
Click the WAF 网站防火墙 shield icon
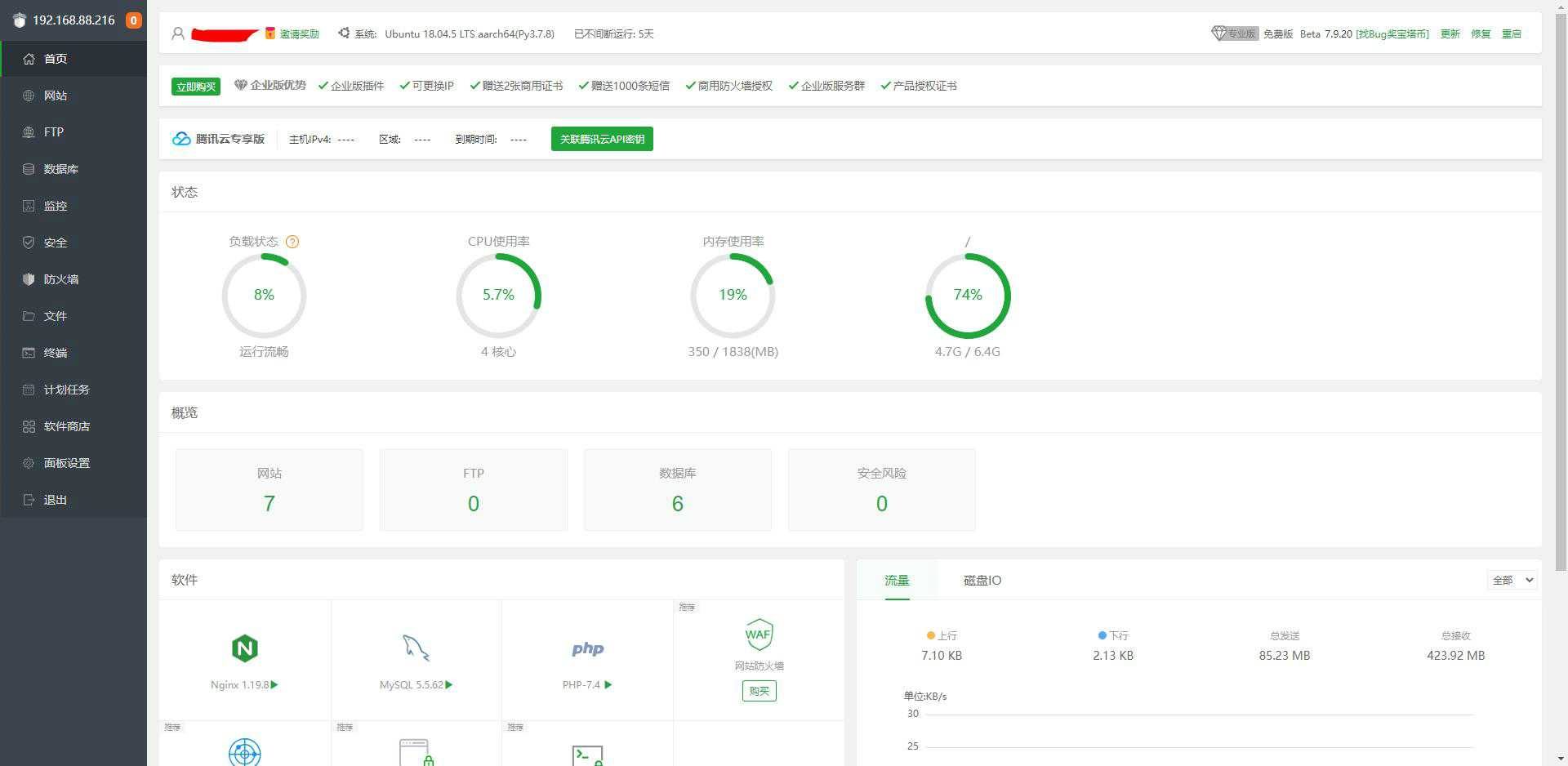[x=759, y=635]
